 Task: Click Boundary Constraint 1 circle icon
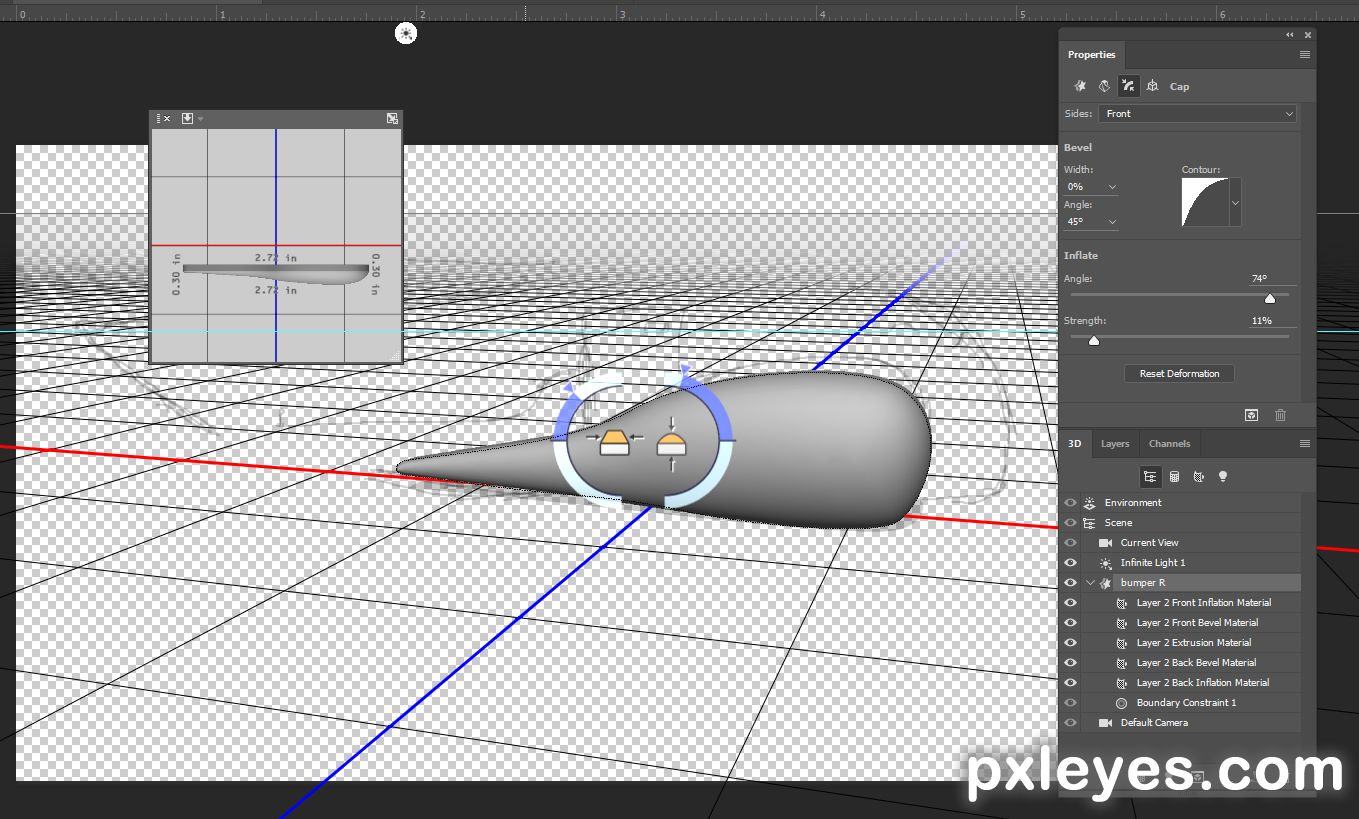[1121, 703]
